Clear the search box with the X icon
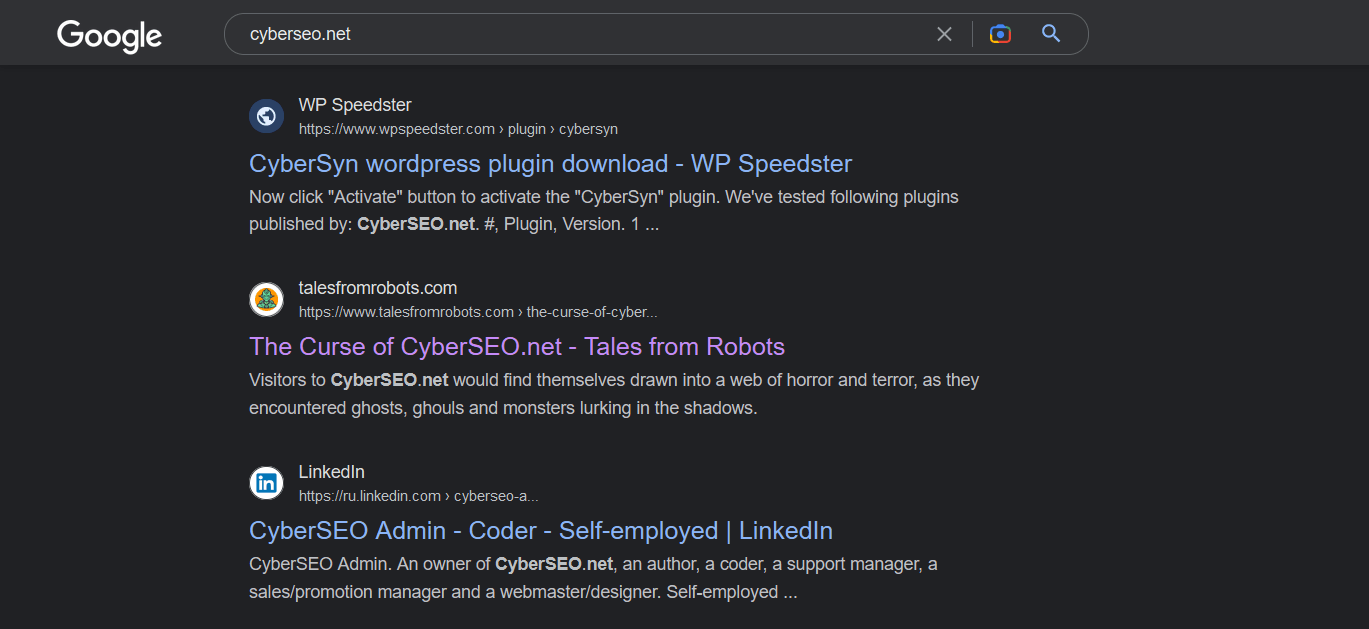This screenshot has width=1369, height=629. coord(944,34)
